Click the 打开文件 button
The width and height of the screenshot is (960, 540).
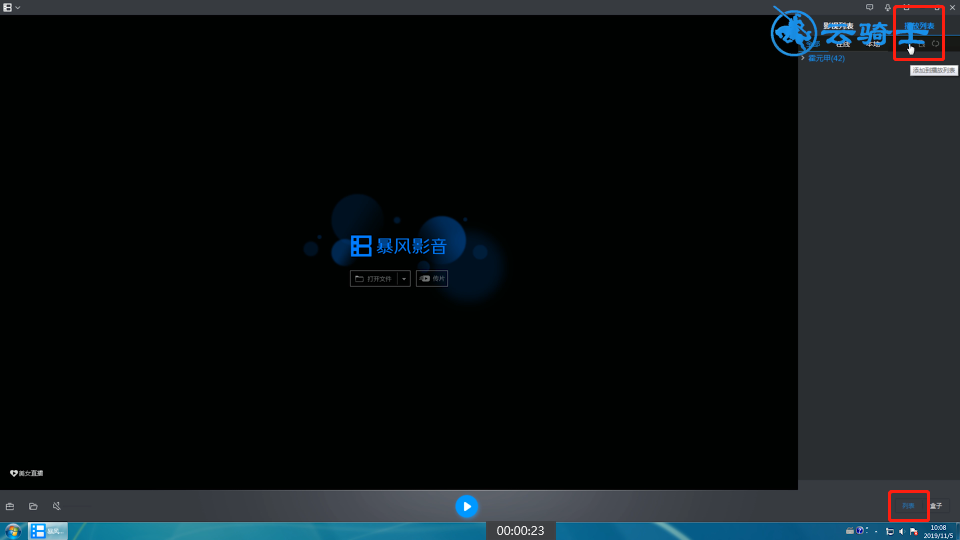click(373, 279)
